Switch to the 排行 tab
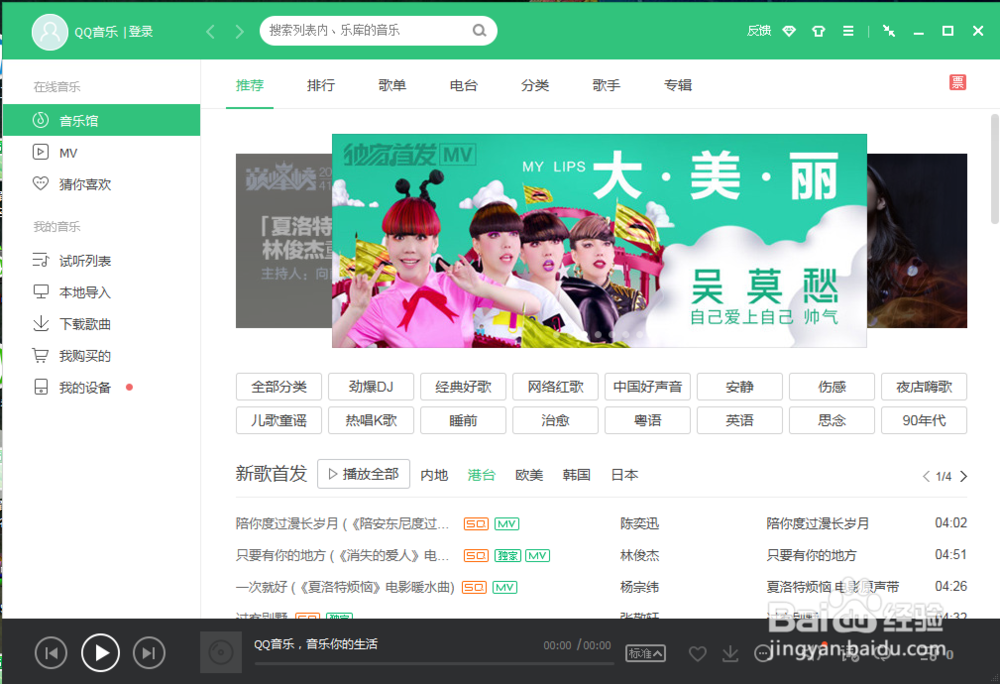The width and height of the screenshot is (1000, 684). click(321, 85)
